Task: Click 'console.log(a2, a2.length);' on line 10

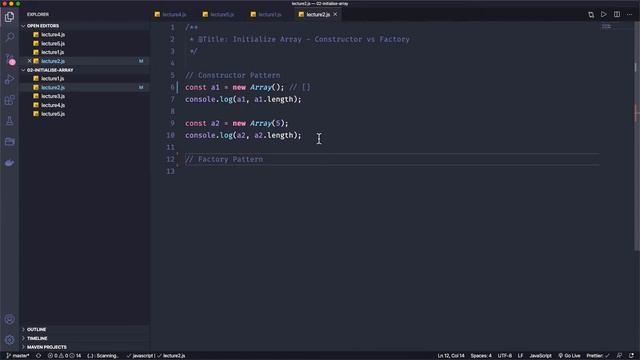Action: tap(243, 136)
